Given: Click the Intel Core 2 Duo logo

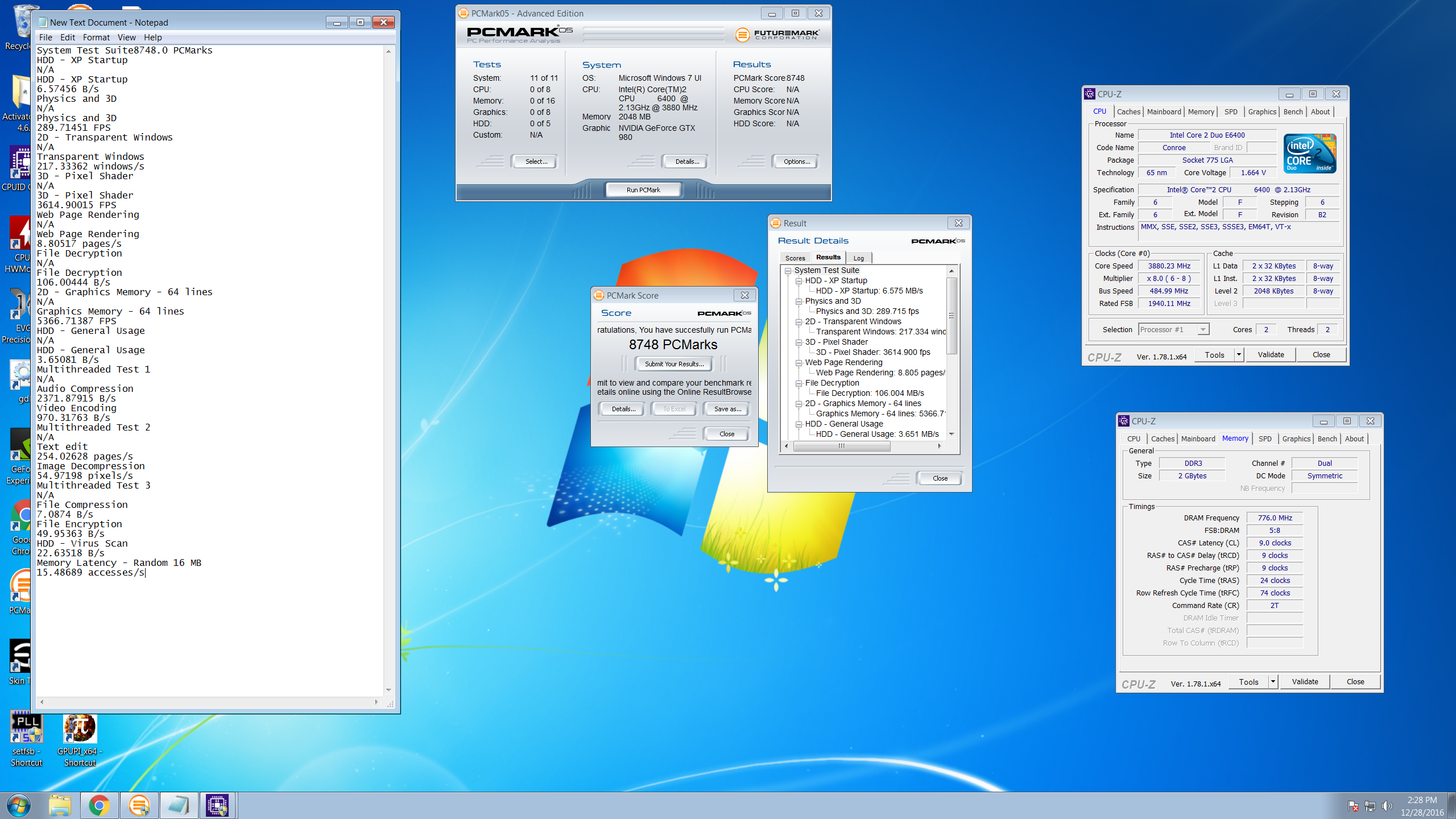Looking at the screenshot, I should (1310, 154).
